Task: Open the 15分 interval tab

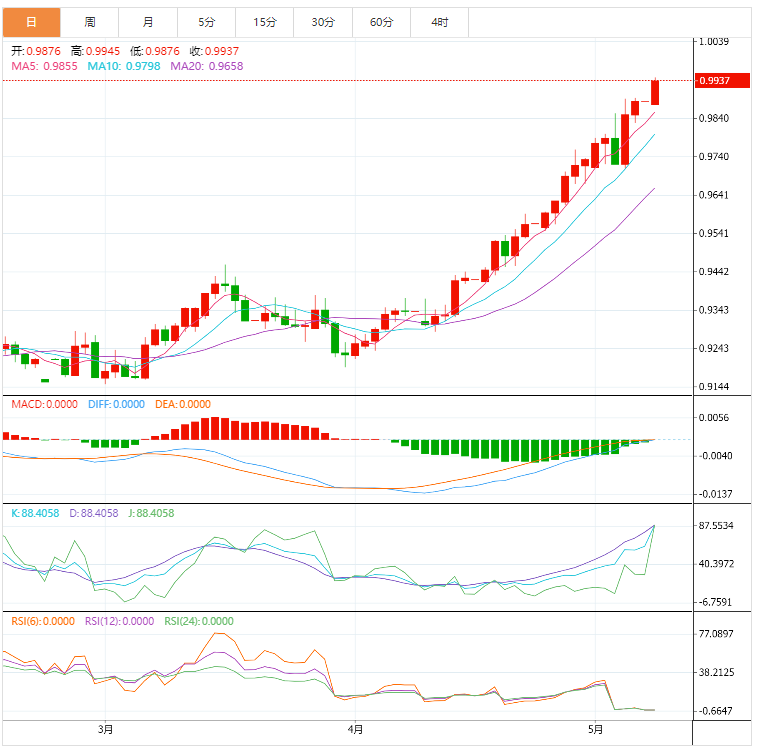Action: 264,21
